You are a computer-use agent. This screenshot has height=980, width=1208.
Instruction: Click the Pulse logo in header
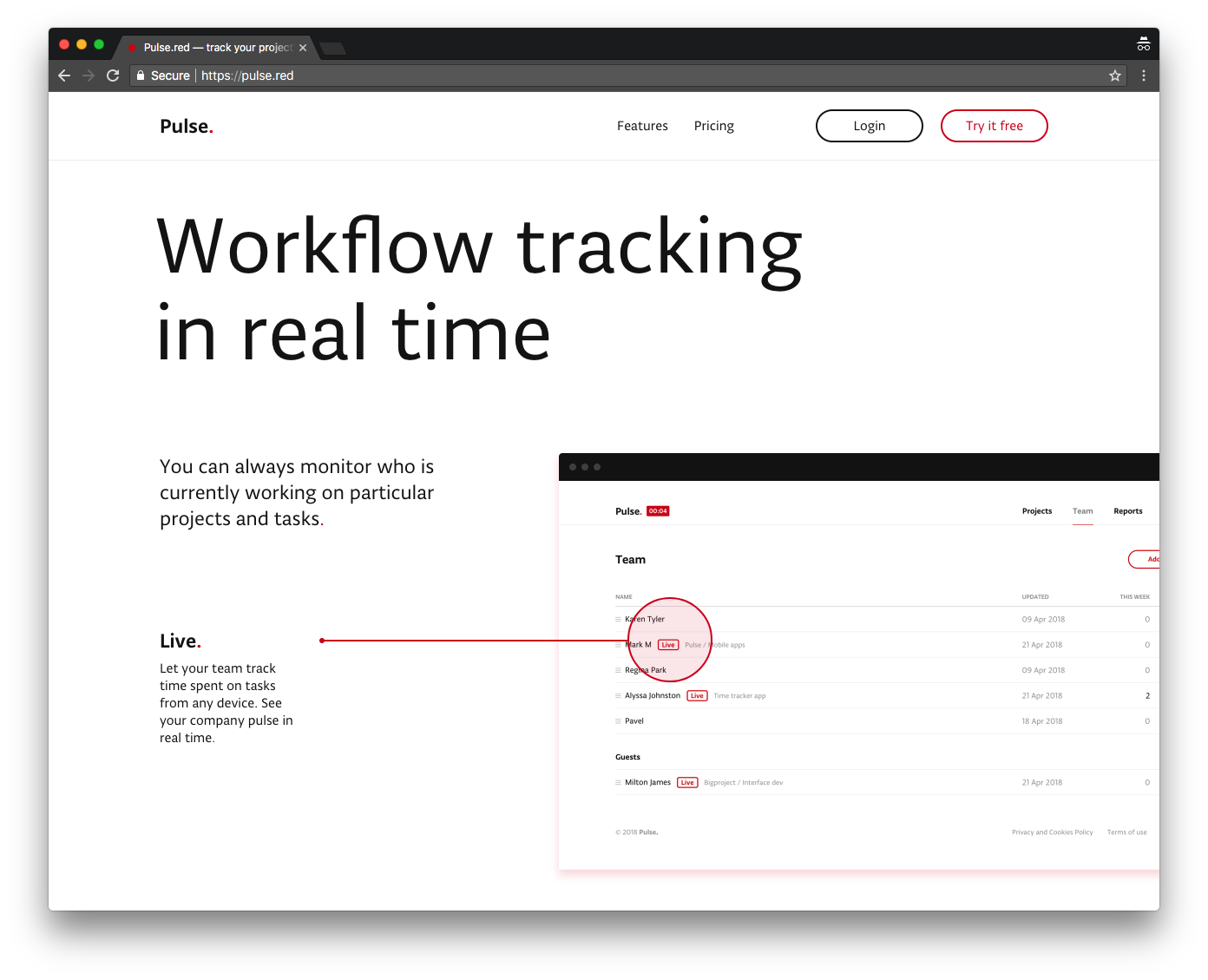(x=186, y=126)
